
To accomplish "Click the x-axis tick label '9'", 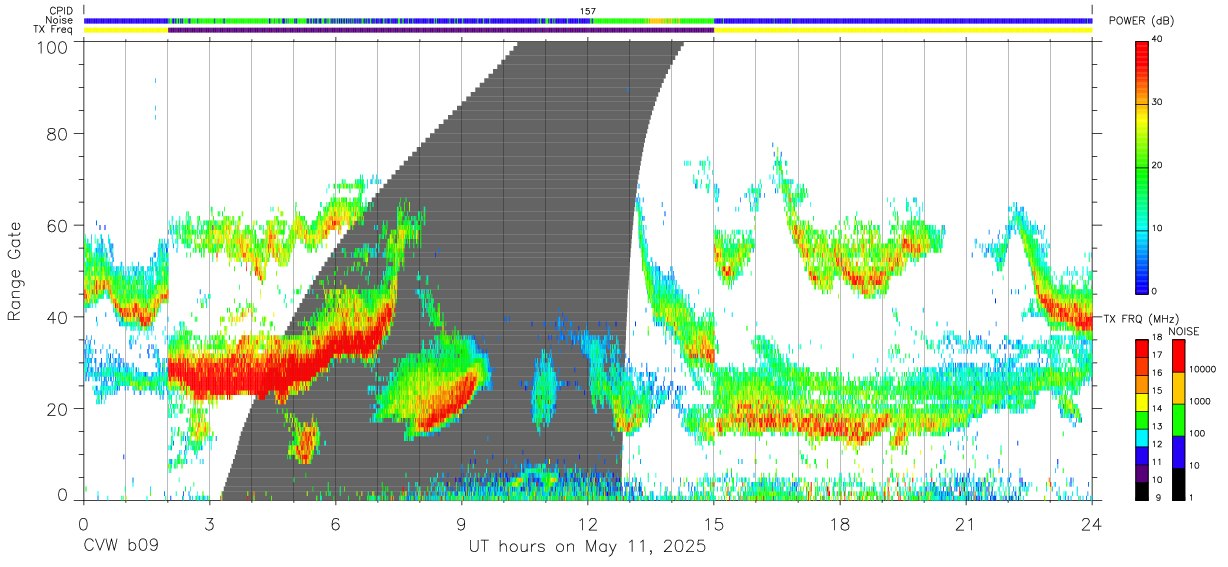I will (462, 524).
